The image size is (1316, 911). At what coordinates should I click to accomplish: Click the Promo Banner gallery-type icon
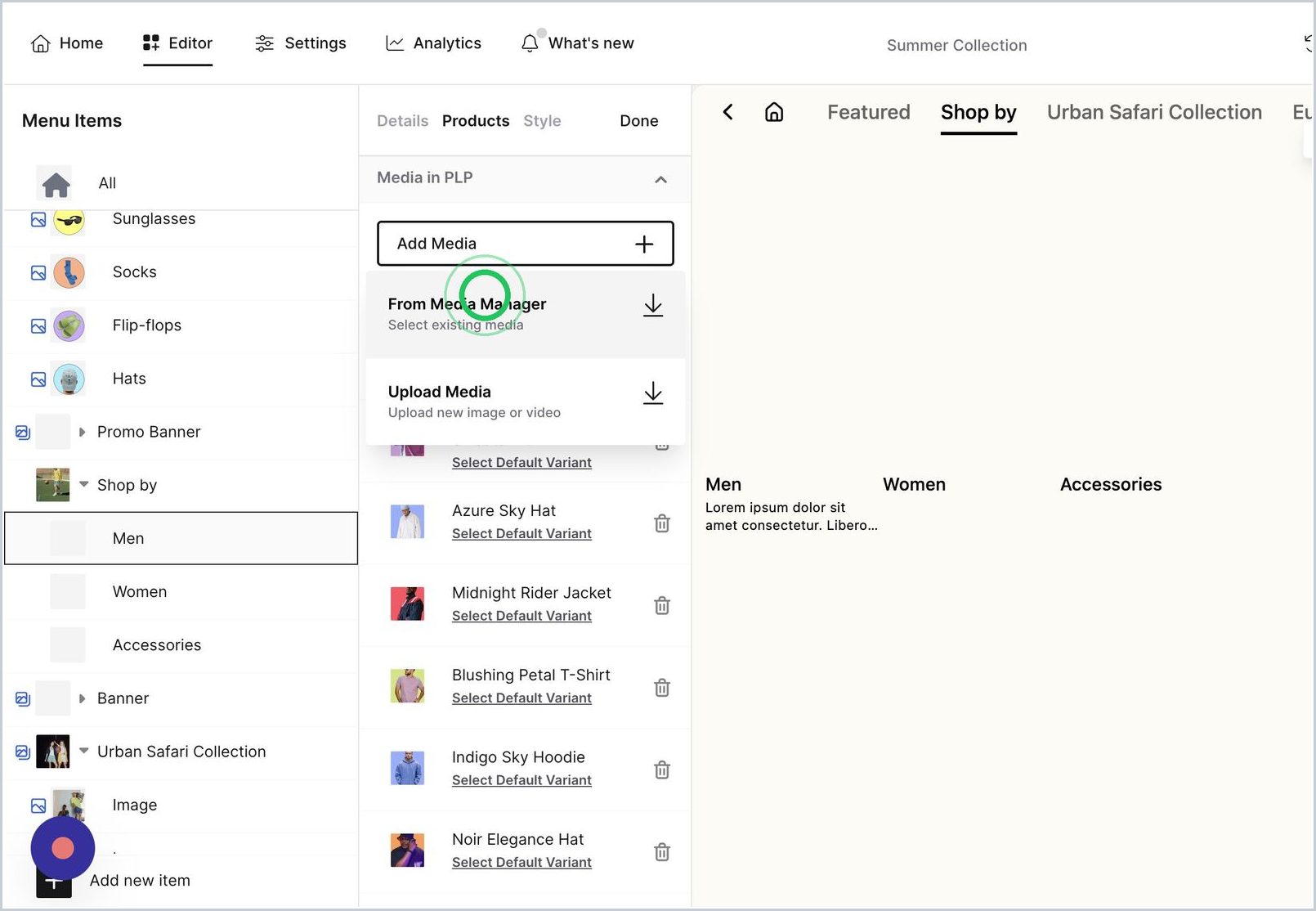(23, 433)
